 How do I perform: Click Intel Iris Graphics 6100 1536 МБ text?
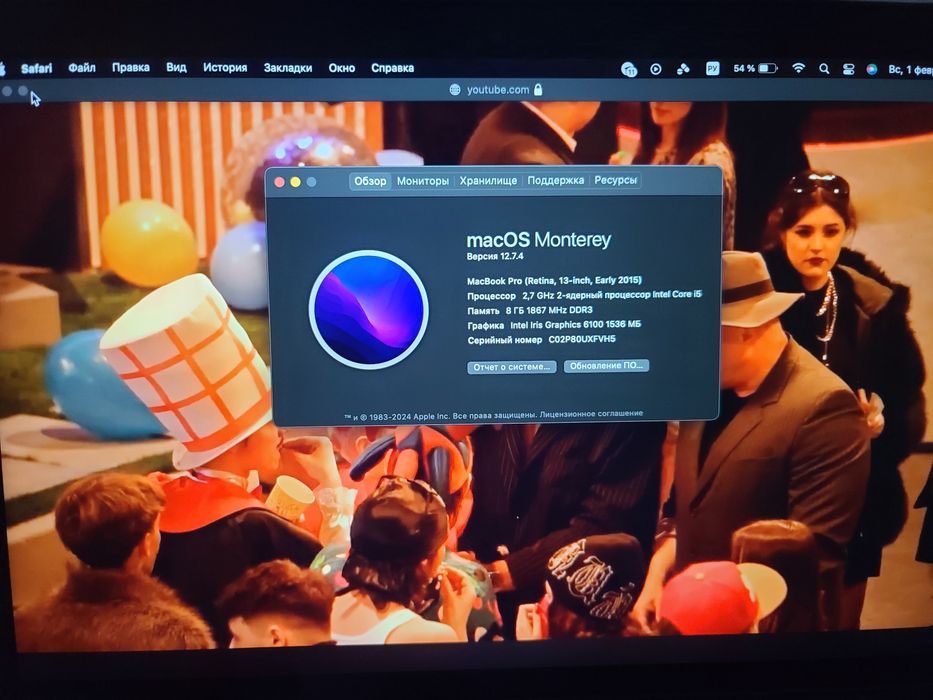tap(575, 325)
